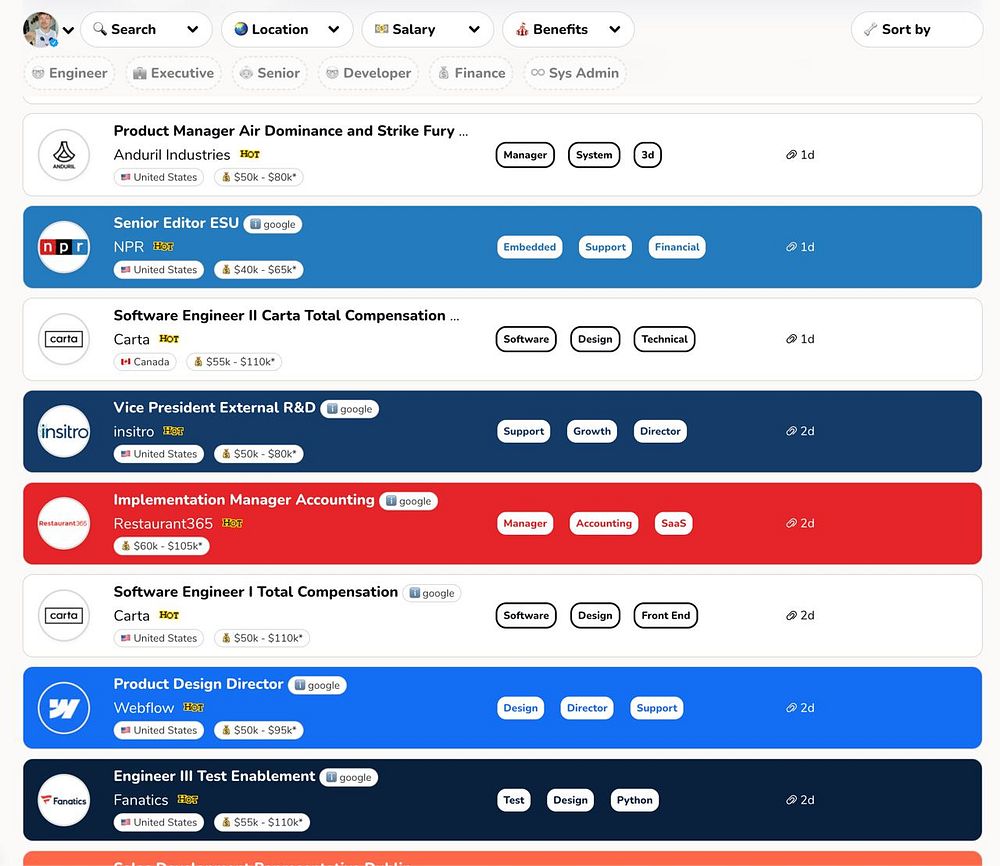Click Carta logo on Software Engineer I row

click(64, 615)
